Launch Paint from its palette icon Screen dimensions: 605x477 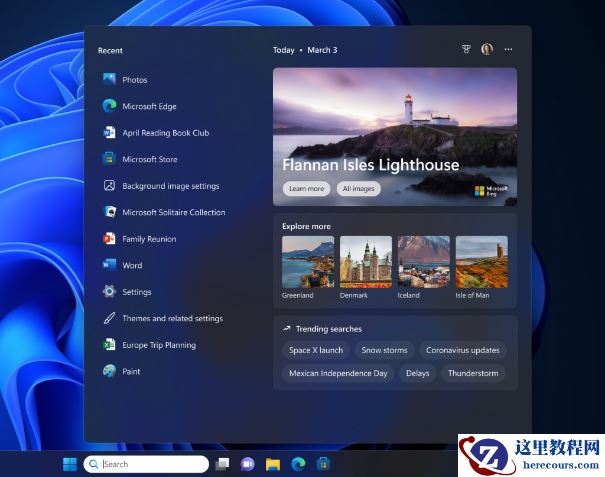[x=109, y=371]
